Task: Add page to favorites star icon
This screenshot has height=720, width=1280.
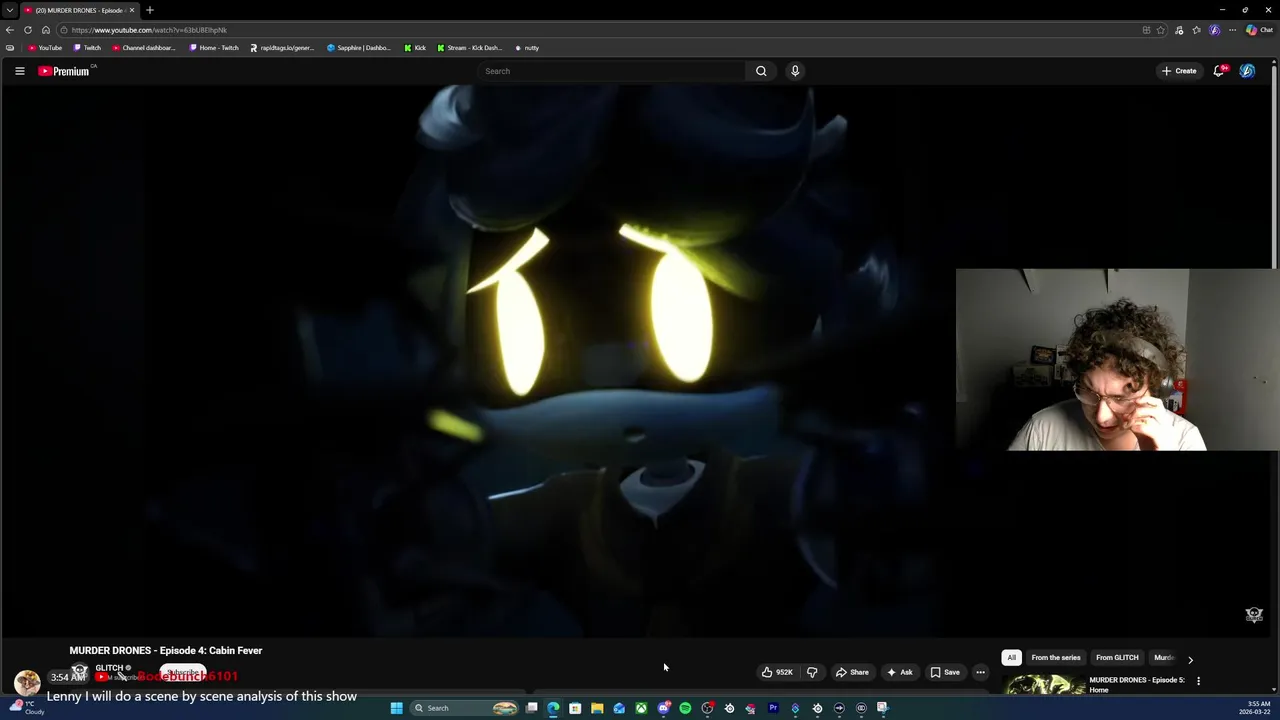Action: point(1161,30)
